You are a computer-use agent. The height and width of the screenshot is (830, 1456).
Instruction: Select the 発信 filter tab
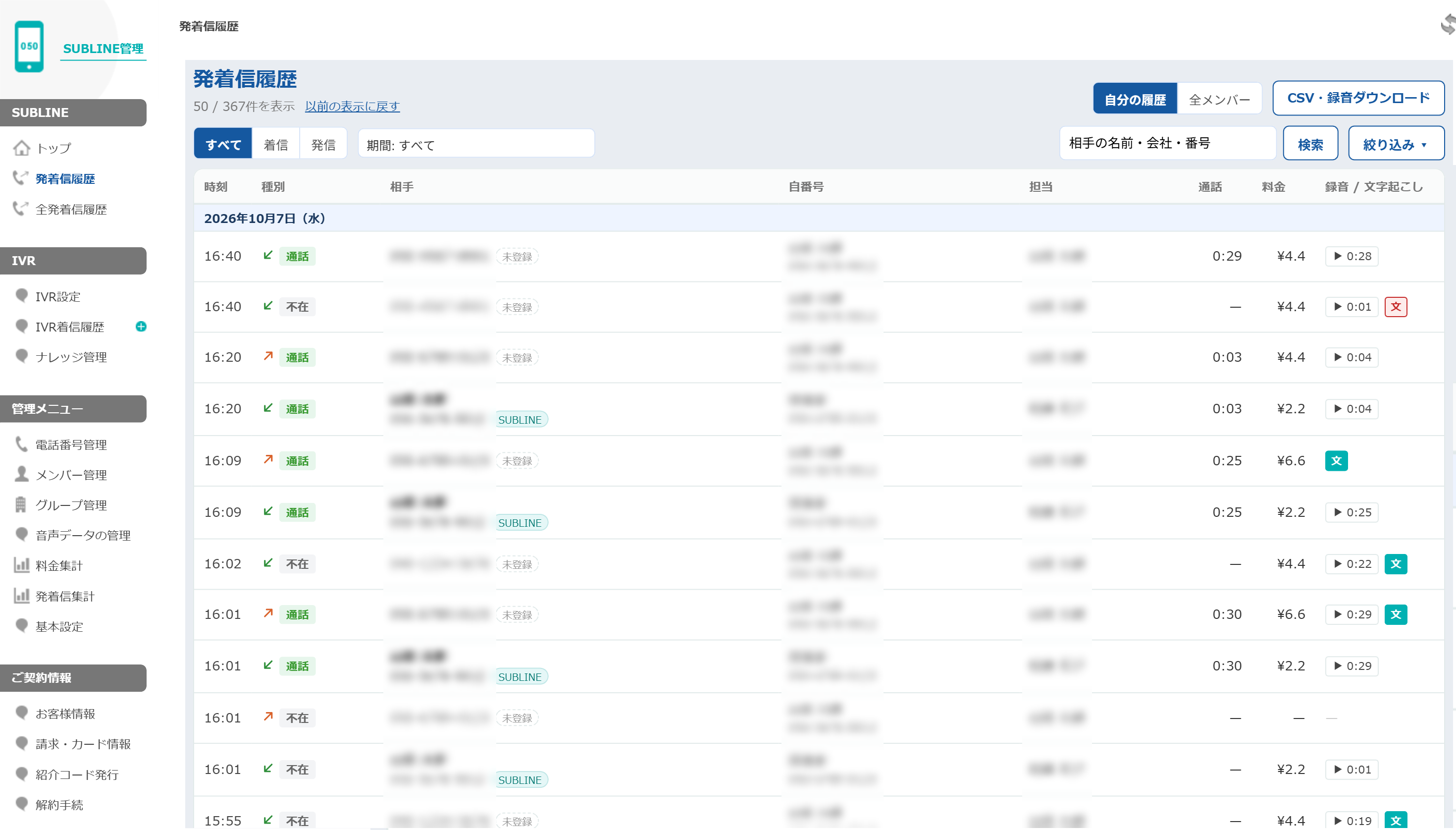[x=323, y=144]
